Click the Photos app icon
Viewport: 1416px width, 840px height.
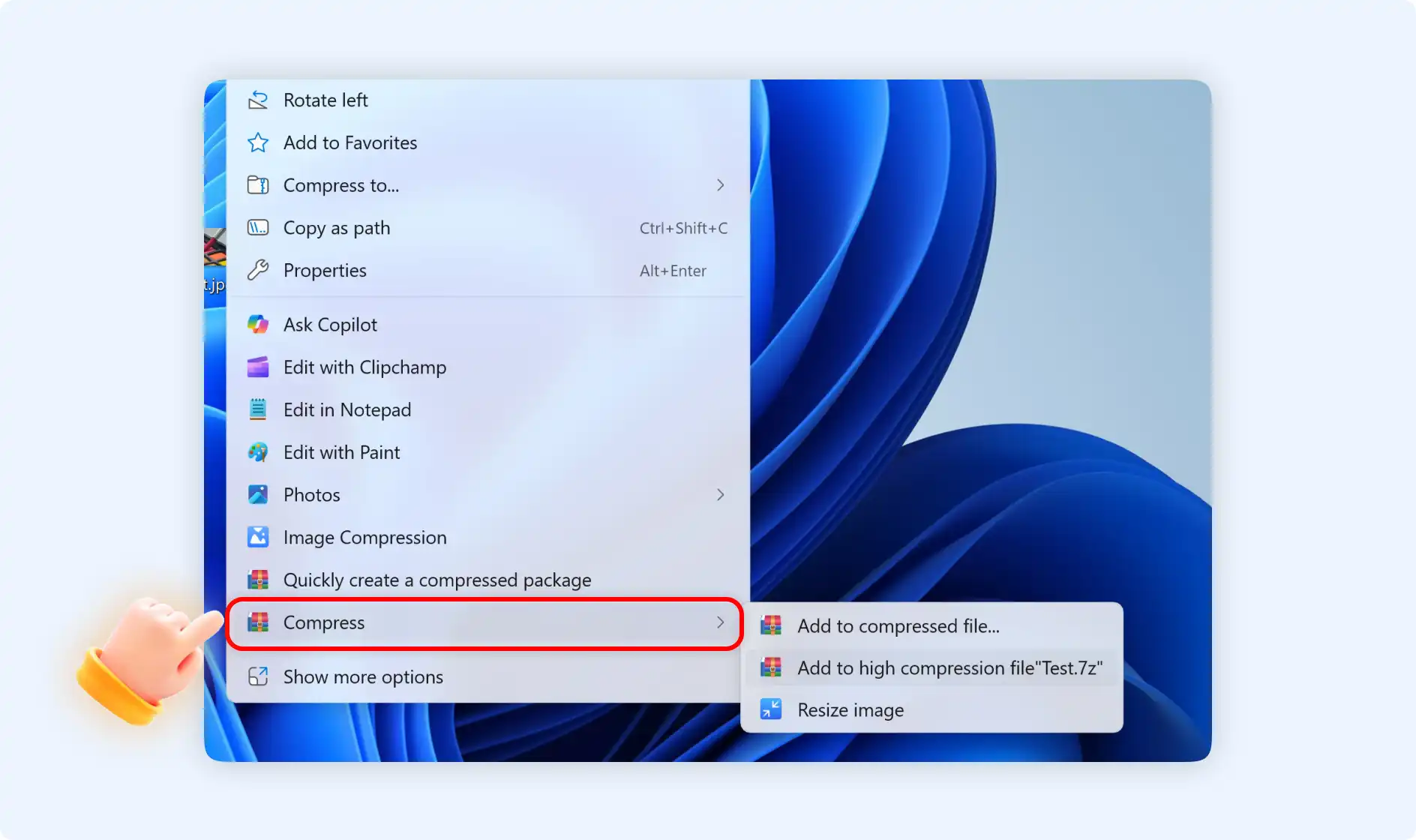258,495
